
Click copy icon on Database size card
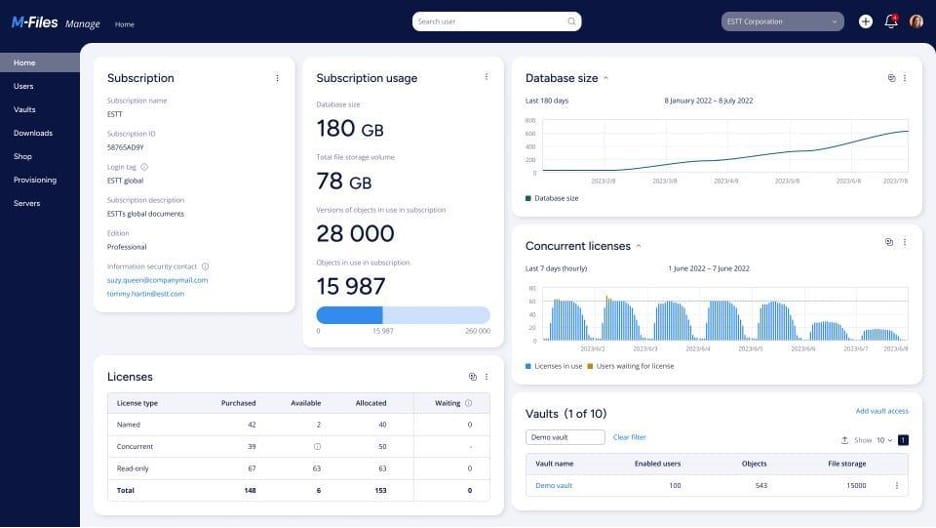coord(891,78)
